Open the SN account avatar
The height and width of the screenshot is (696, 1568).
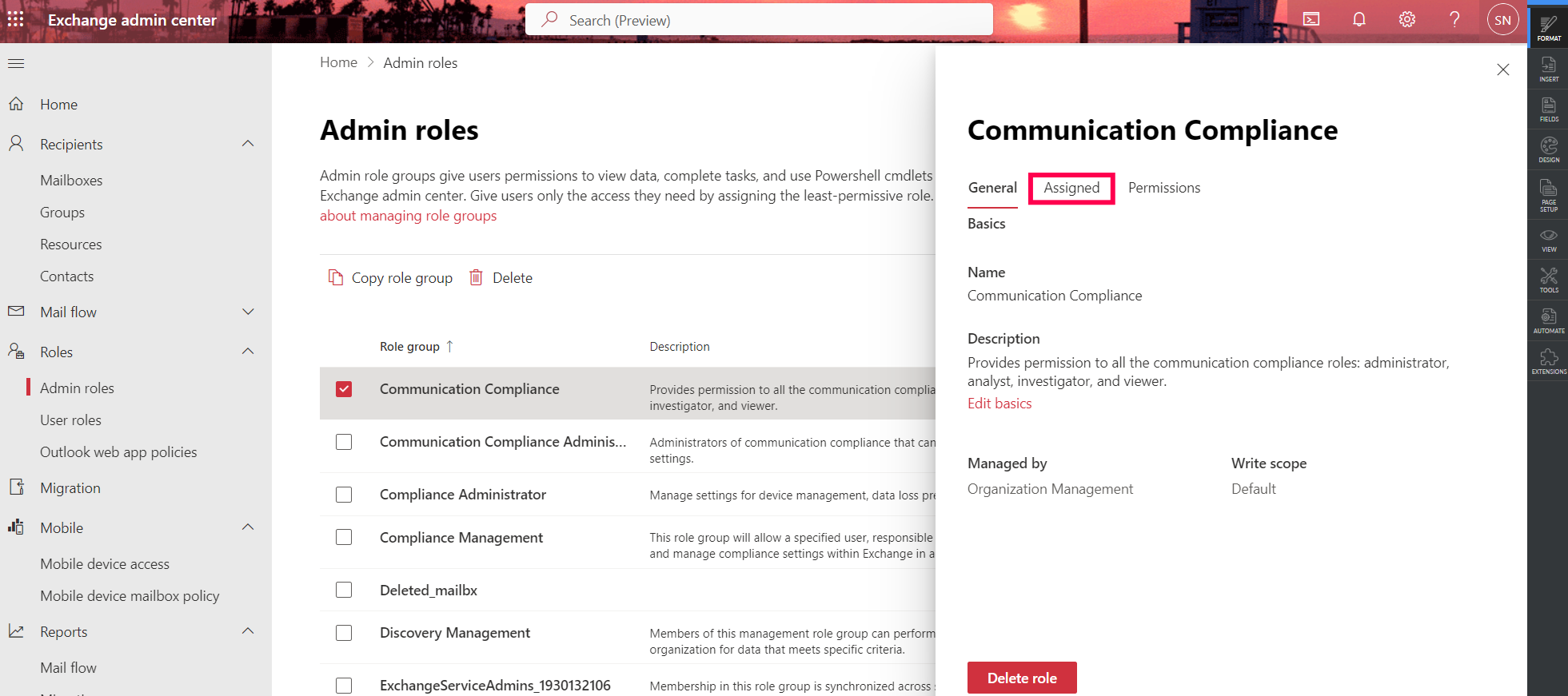(x=1503, y=20)
